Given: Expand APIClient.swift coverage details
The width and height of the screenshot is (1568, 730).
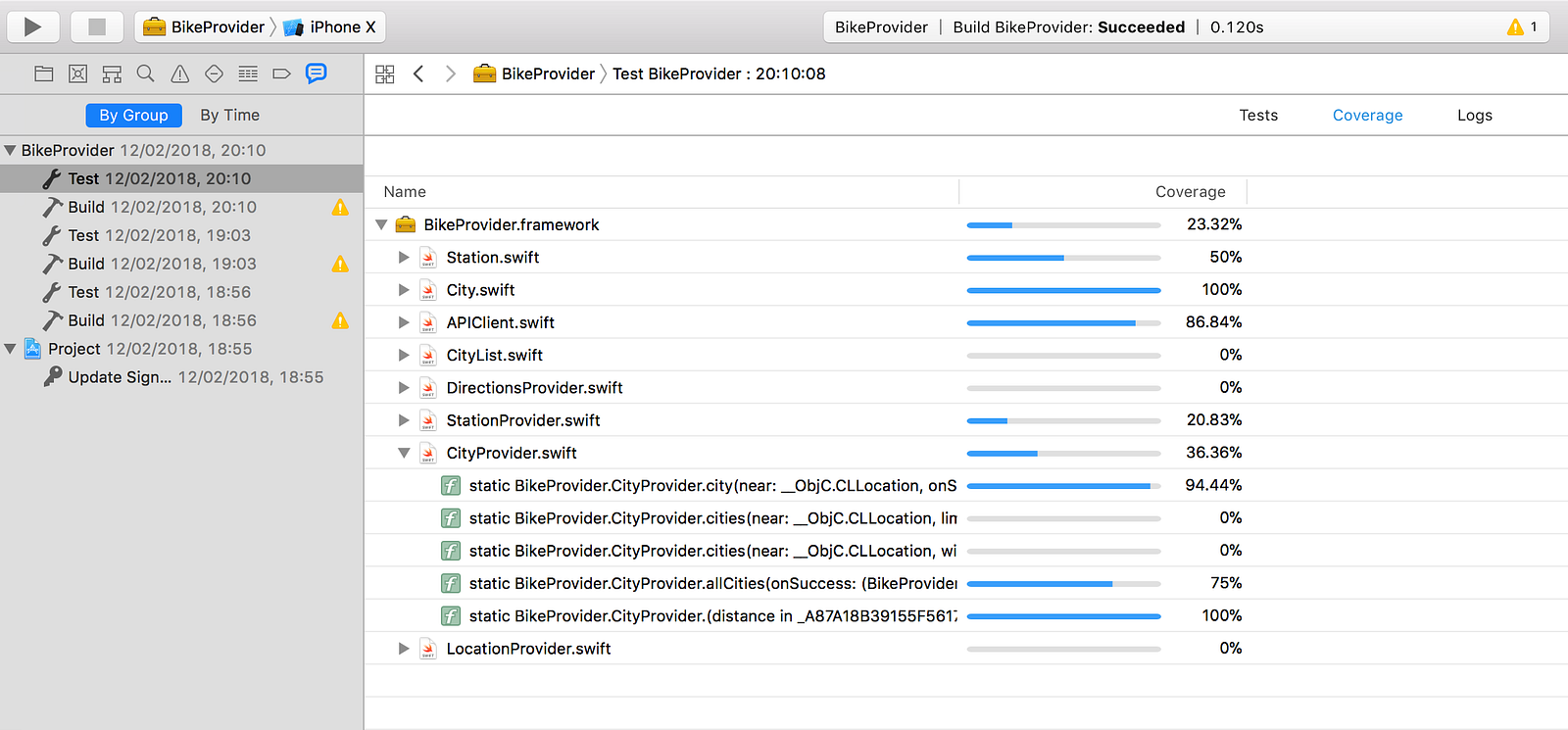Looking at the screenshot, I should [404, 322].
